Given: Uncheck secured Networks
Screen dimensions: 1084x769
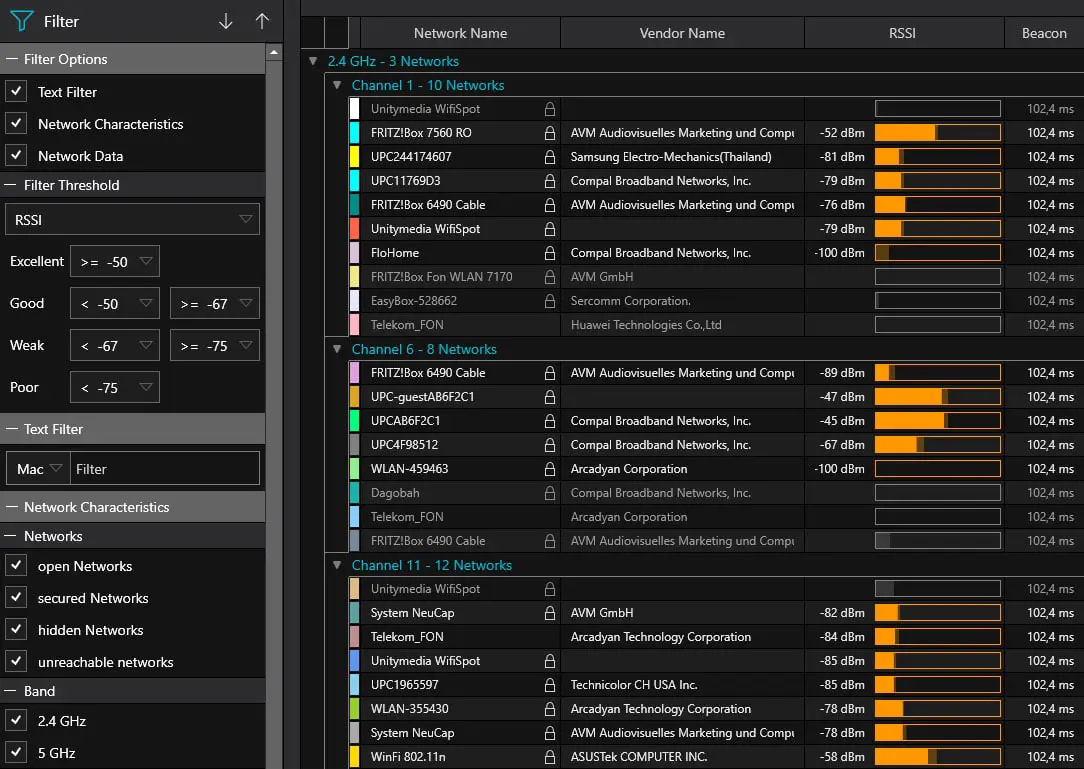Looking at the screenshot, I should point(16,597).
